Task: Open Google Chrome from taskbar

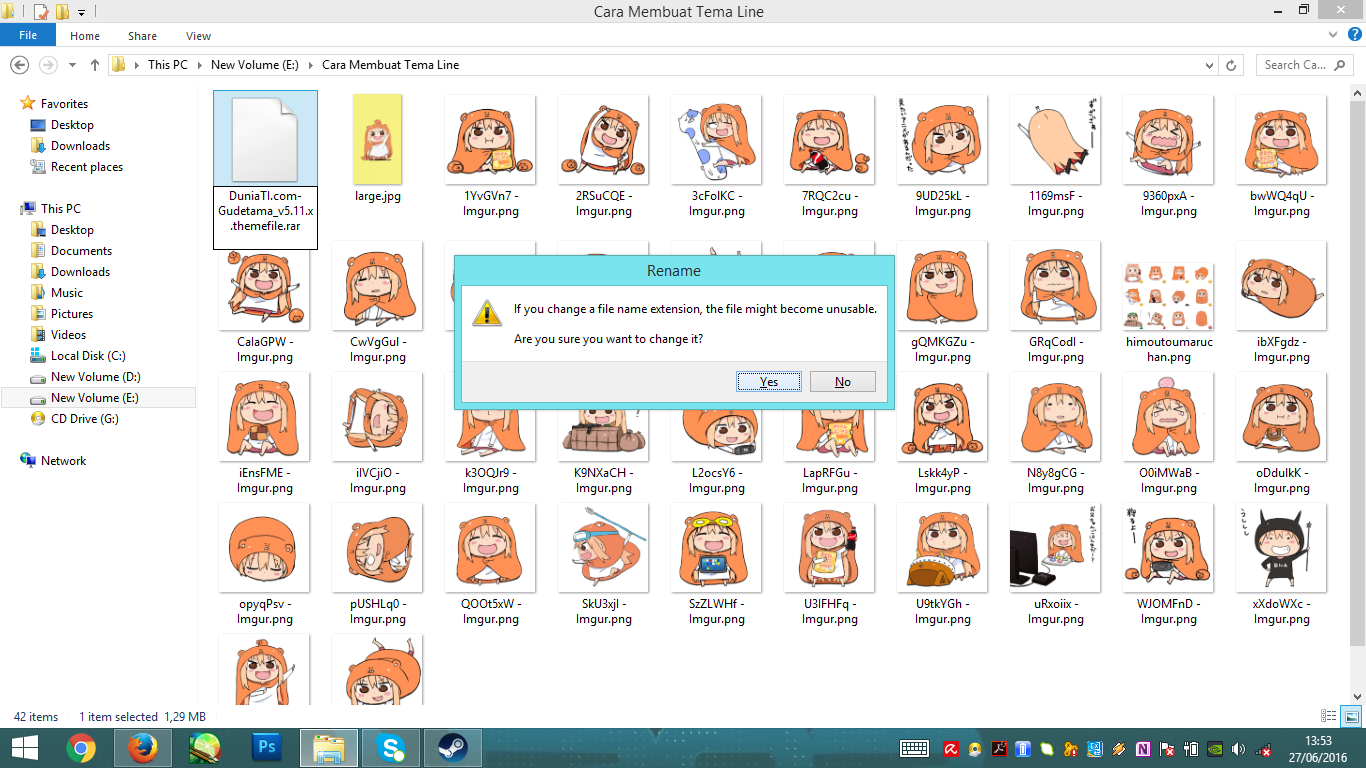Action: pyautogui.click(x=81, y=748)
